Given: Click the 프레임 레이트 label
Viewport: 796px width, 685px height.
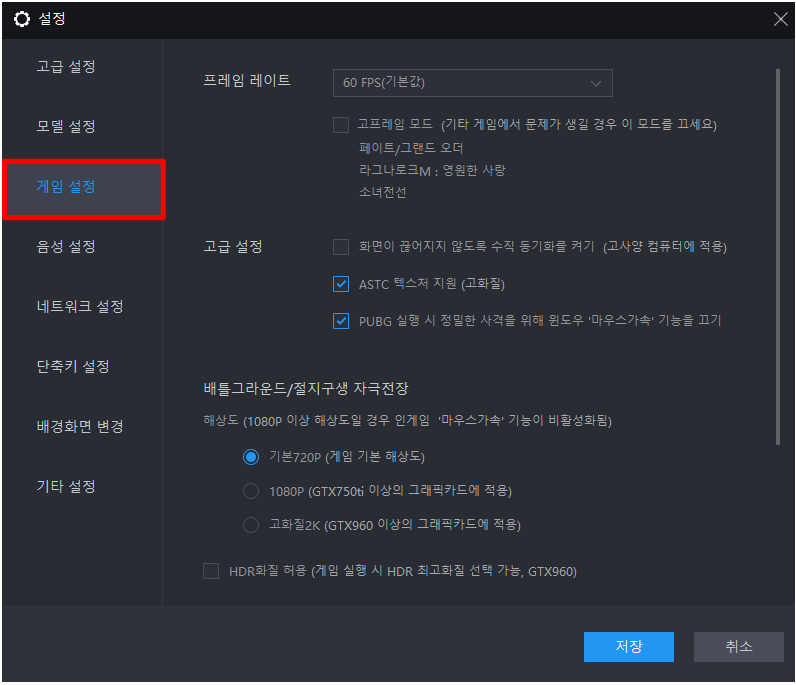Looking at the screenshot, I should (247, 81).
